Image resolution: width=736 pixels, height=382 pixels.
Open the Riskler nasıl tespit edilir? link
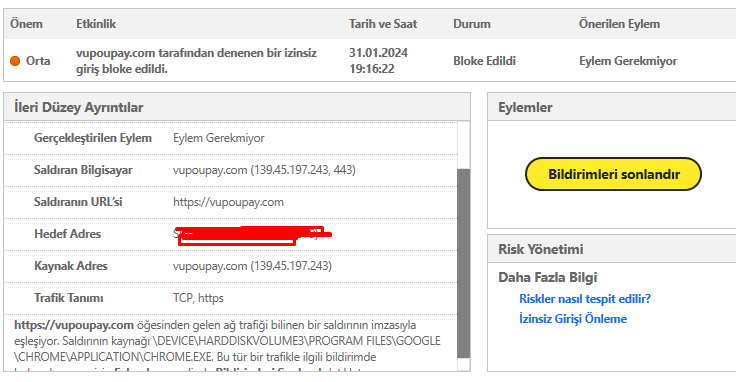tap(585, 299)
